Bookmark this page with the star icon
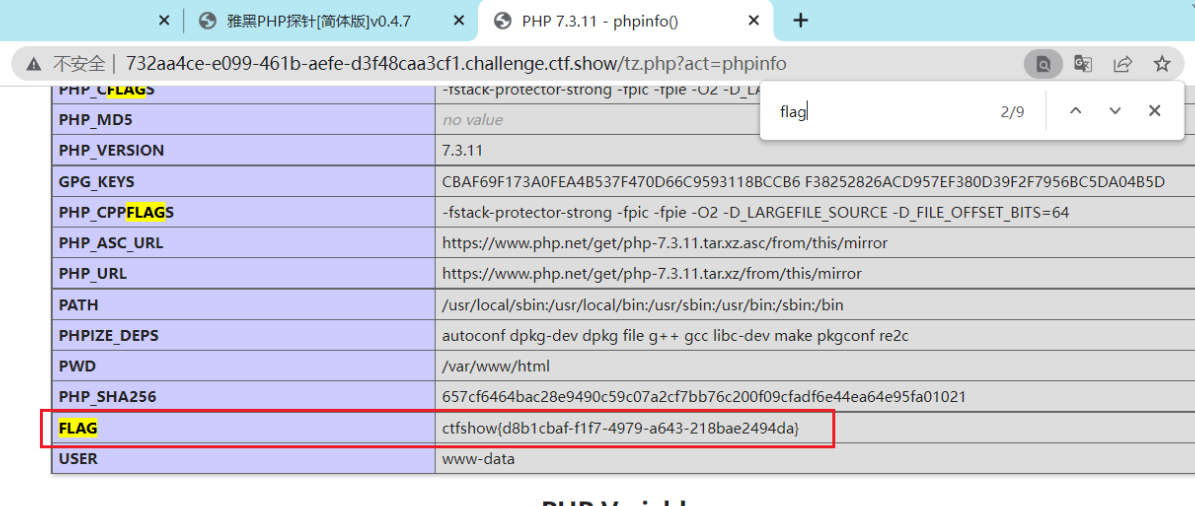The width and height of the screenshot is (1195, 506). [x=1161, y=64]
